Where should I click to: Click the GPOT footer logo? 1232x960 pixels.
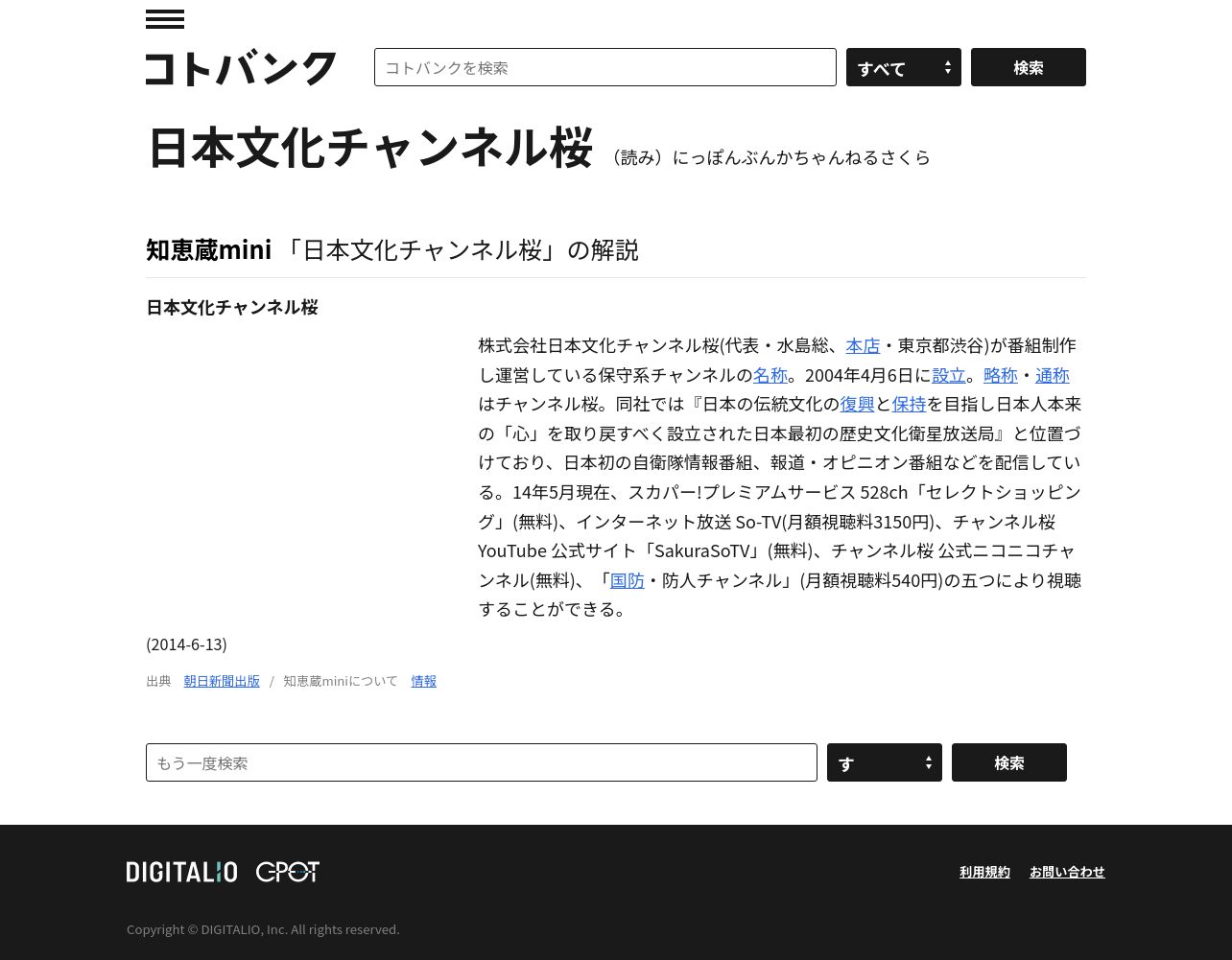288,872
